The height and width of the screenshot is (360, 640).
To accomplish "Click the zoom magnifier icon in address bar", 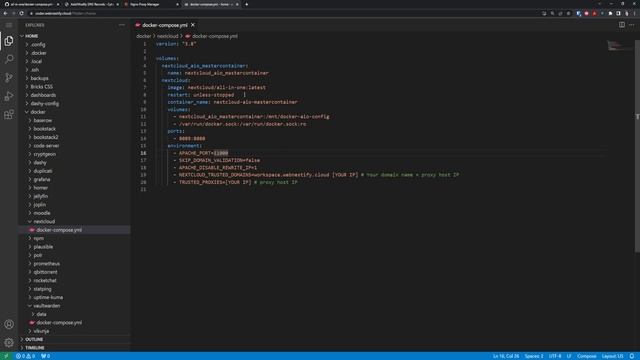I will tap(552, 13).
